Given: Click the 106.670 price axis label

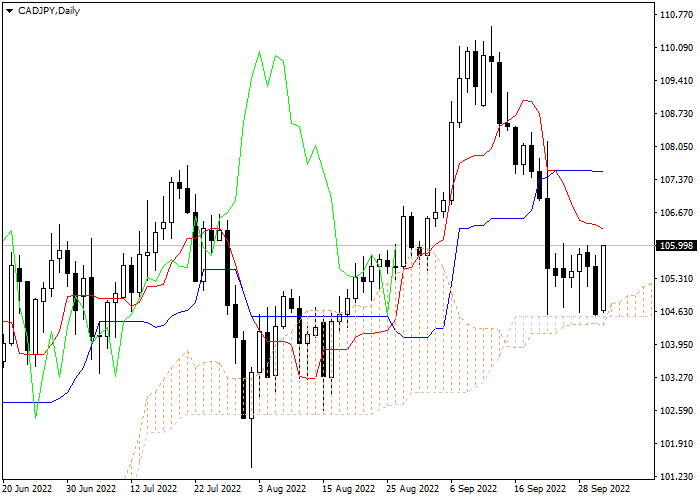Looking at the screenshot, I should [x=678, y=213].
